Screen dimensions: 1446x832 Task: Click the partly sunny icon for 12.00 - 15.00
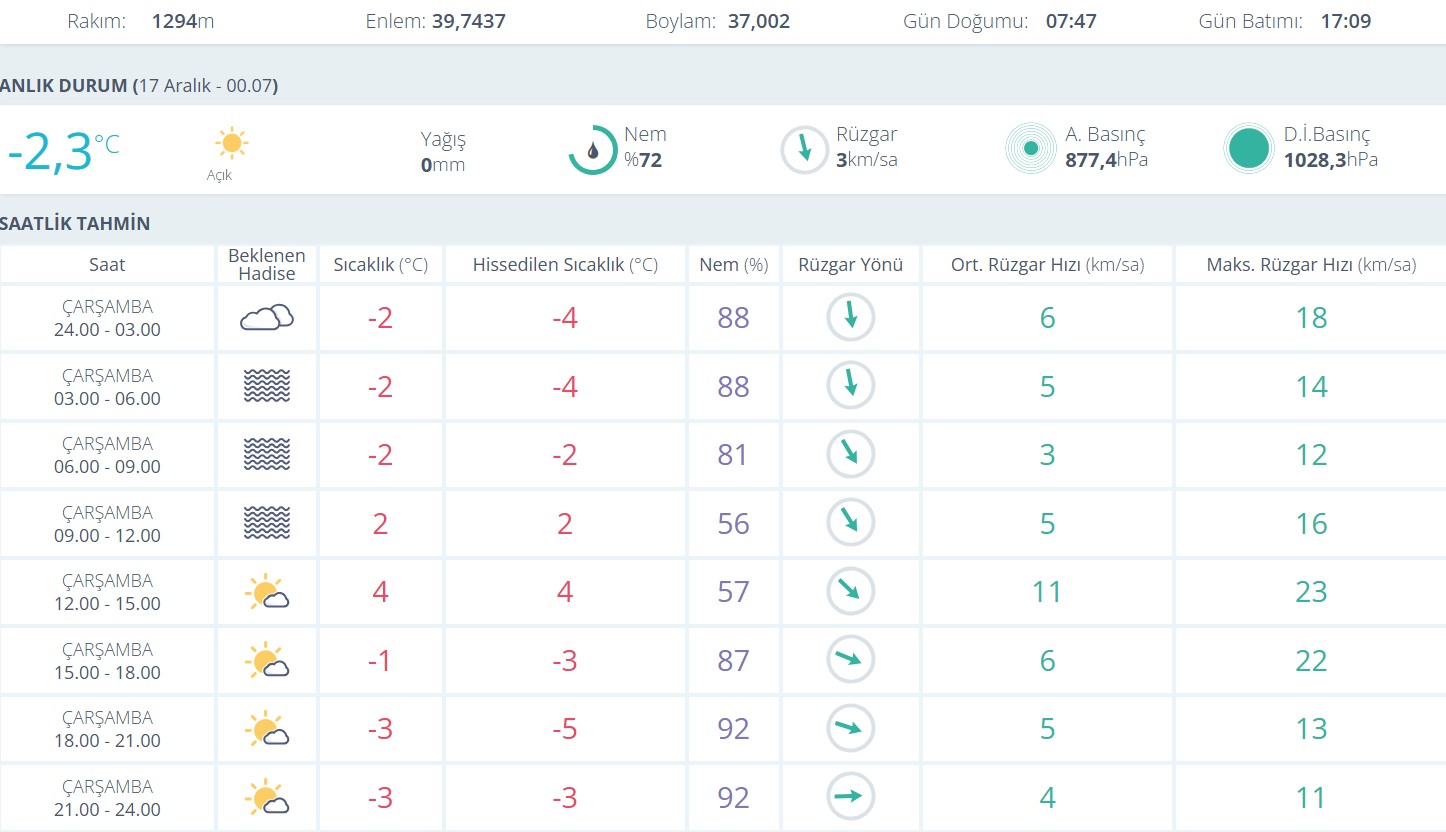(x=266, y=592)
